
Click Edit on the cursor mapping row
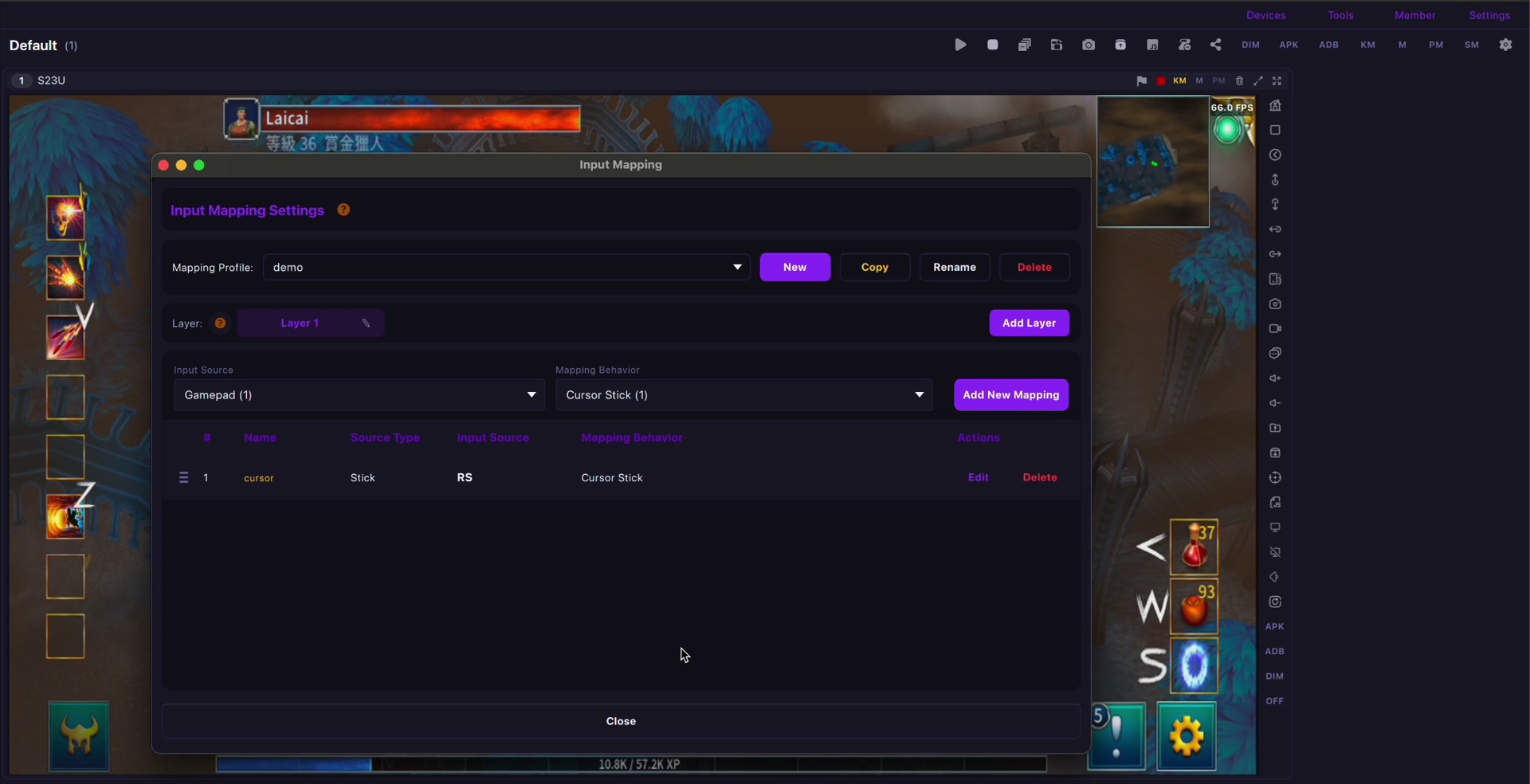(x=979, y=478)
